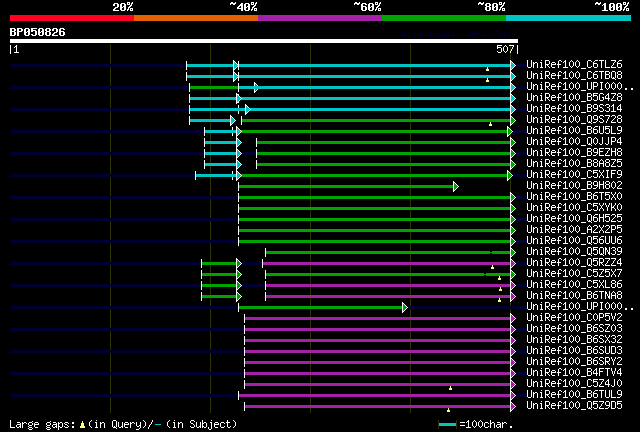Select the UniRef100_B9EZH8 label
The width and height of the screenshot is (640, 432).
574,152
